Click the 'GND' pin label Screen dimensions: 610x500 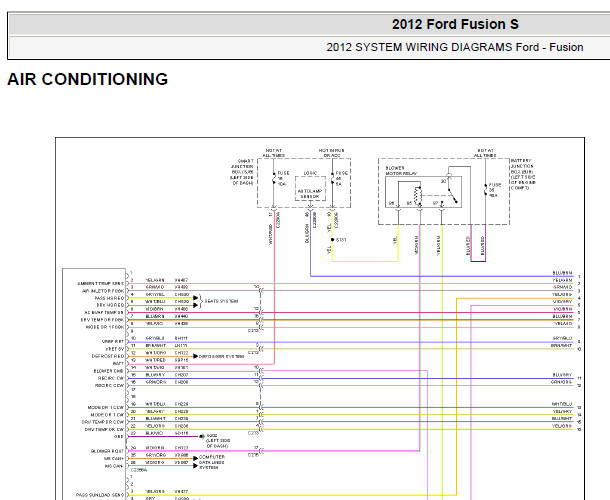119,437
